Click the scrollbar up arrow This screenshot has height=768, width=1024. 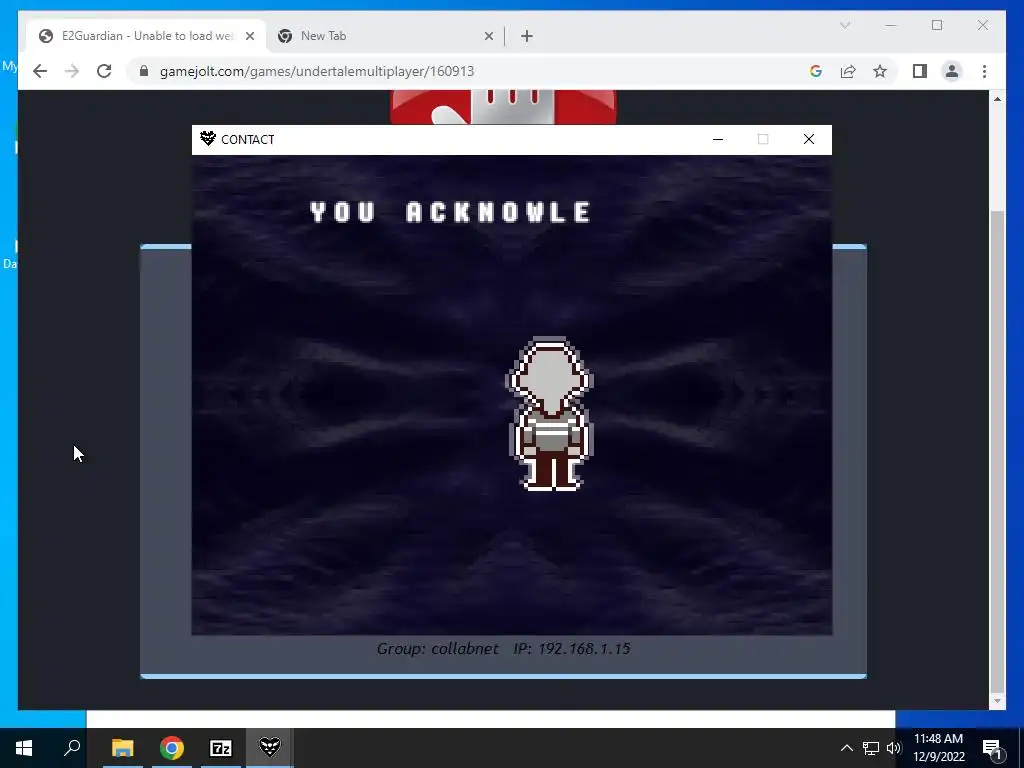tap(997, 99)
